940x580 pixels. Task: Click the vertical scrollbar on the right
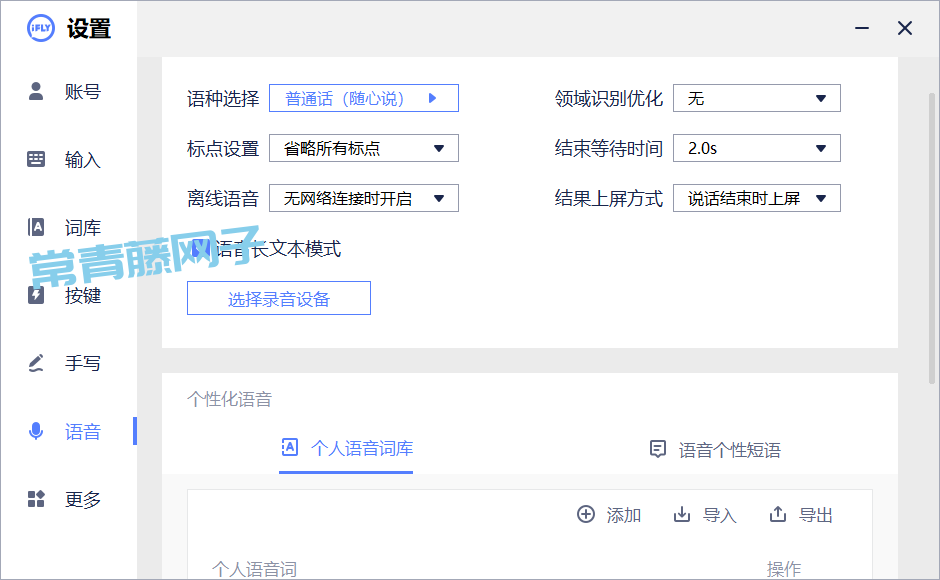pyautogui.click(x=932, y=240)
